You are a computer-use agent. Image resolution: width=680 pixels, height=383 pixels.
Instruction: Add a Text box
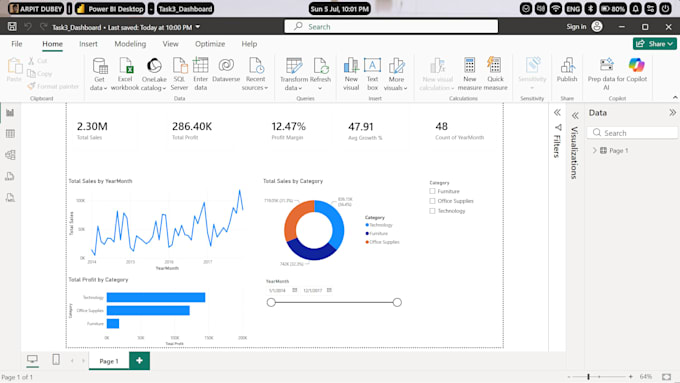373,74
